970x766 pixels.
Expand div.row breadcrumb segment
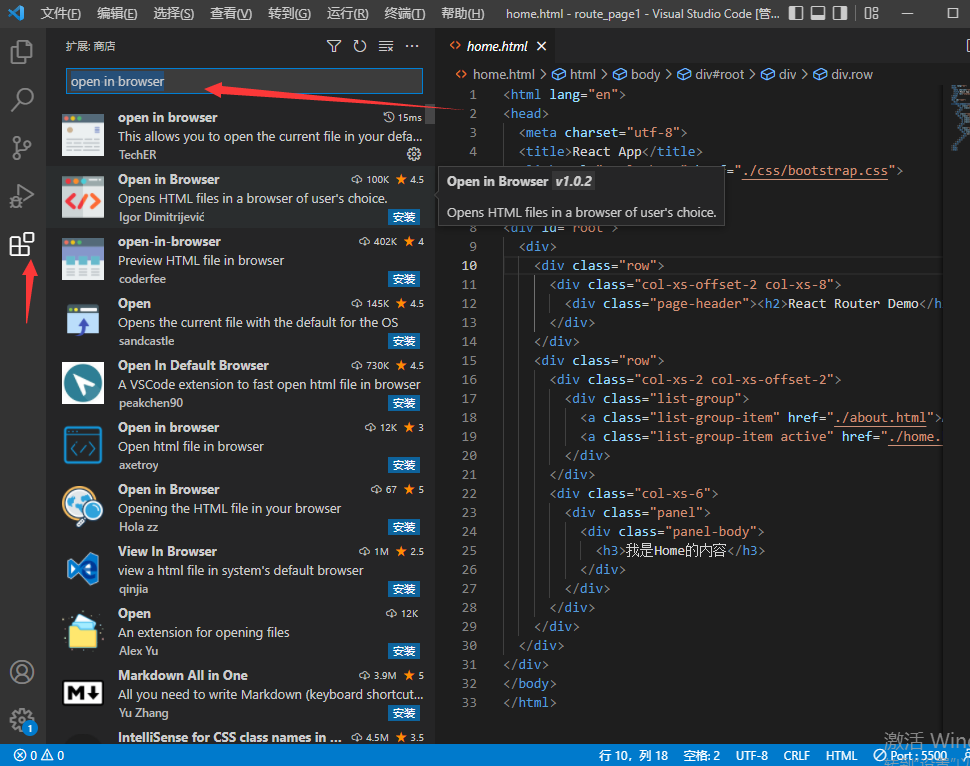point(852,74)
